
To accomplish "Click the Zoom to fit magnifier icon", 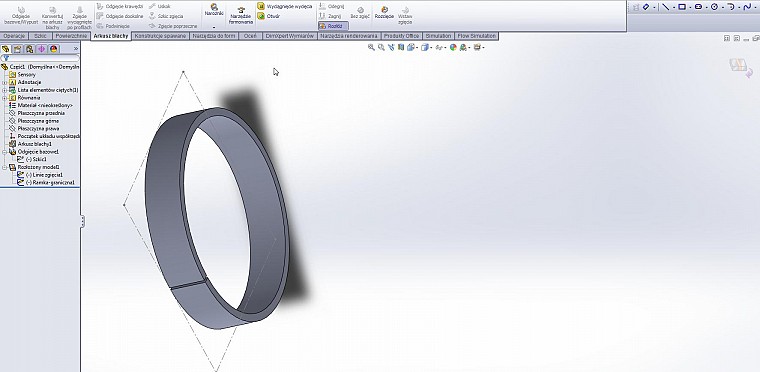I will coord(371,47).
